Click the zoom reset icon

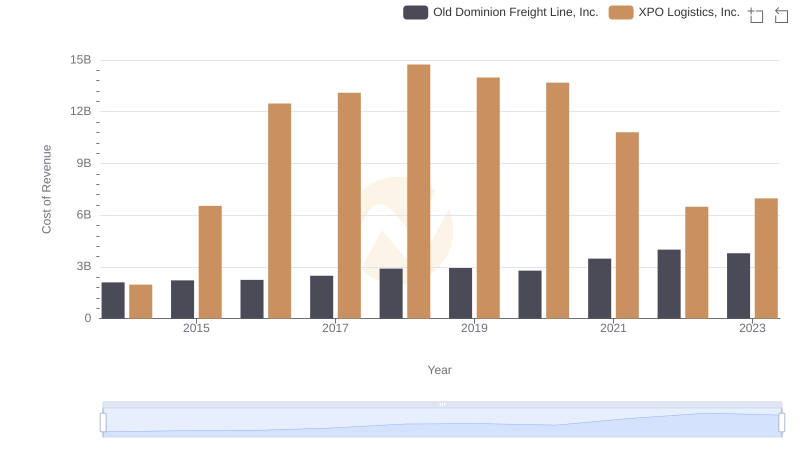781,15
